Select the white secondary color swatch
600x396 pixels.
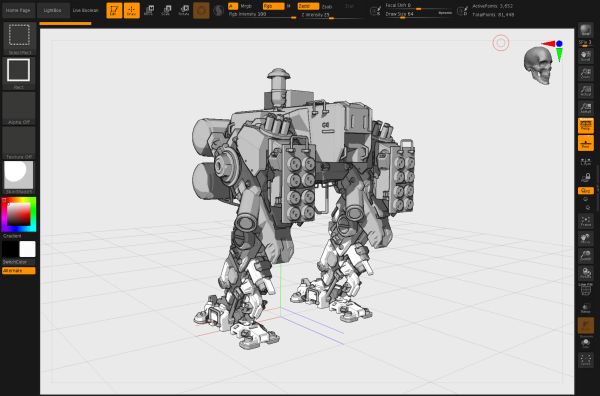coord(27,249)
